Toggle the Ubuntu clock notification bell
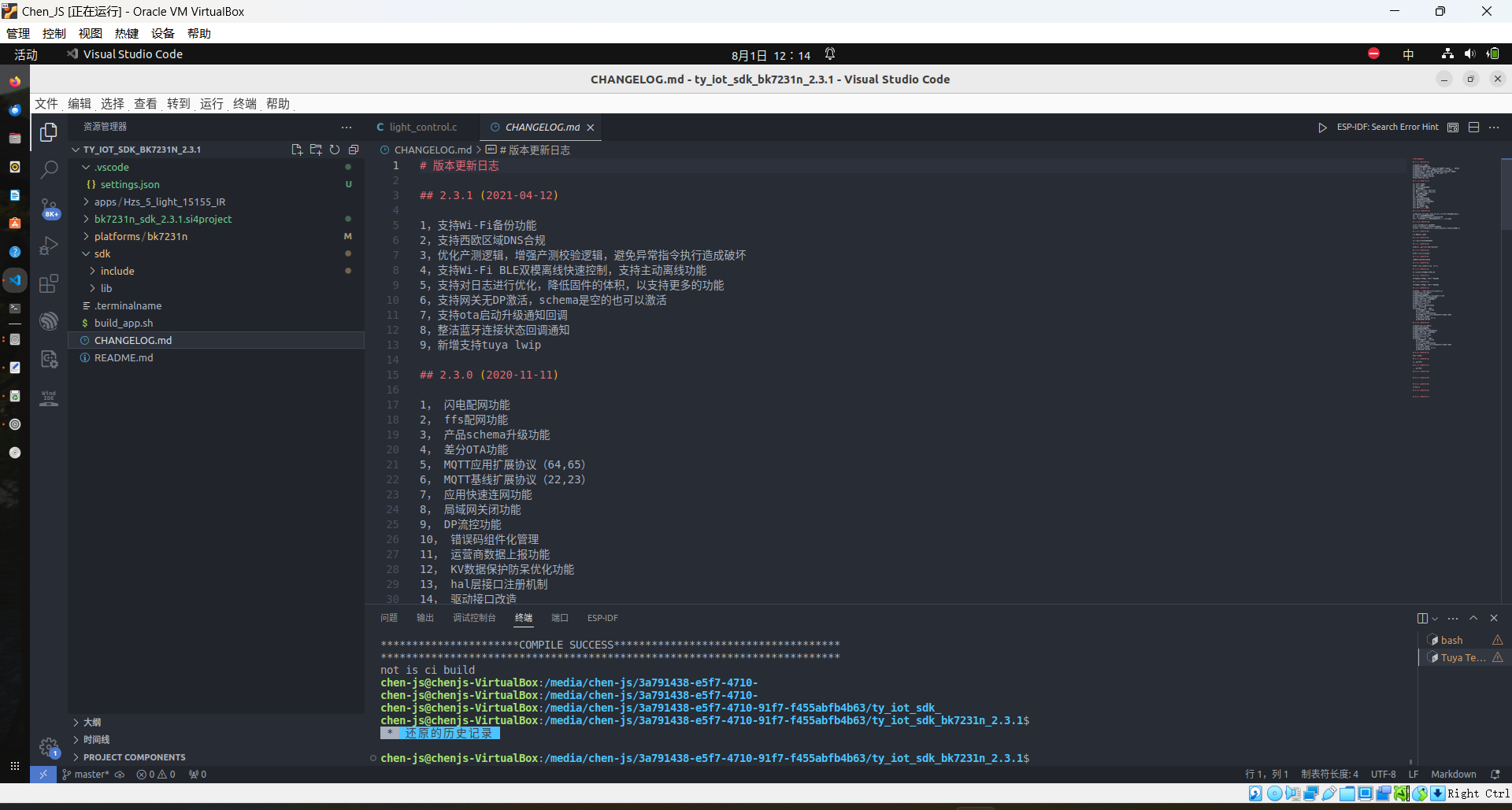 click(830, 54)
